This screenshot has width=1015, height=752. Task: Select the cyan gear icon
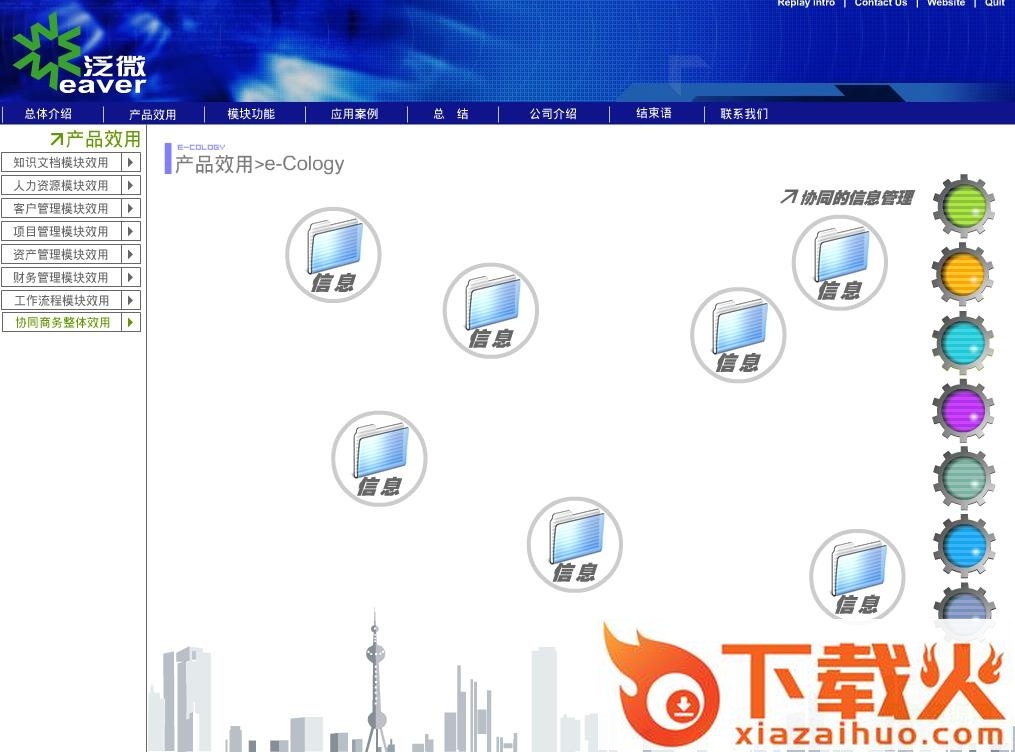(x=961, y=342)
